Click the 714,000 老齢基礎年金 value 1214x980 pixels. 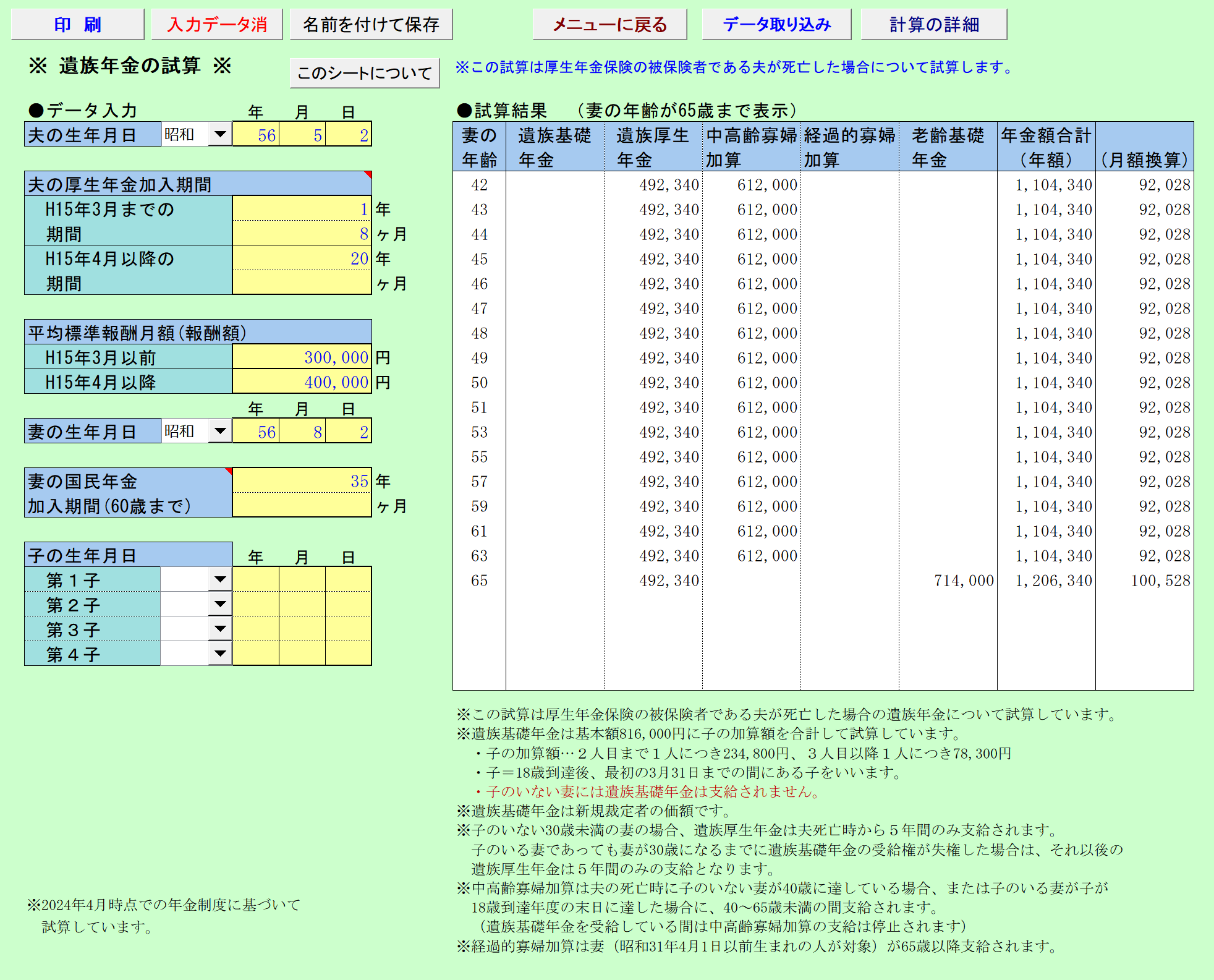click(x=964, y=580)
